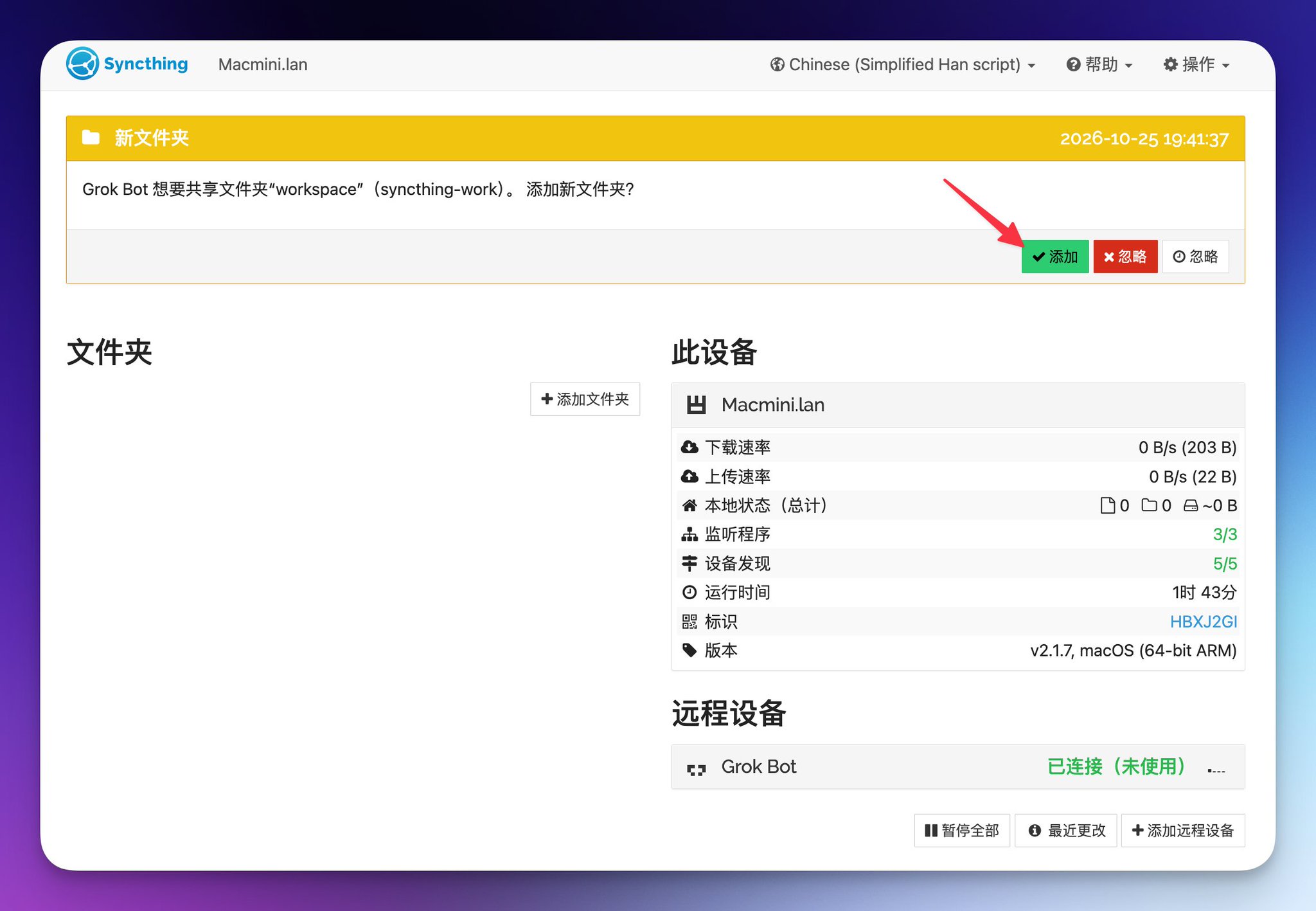Viewport: 1316px width, 911px height.
Task: Click the 3/3 listeners value
Action: 1225,534
